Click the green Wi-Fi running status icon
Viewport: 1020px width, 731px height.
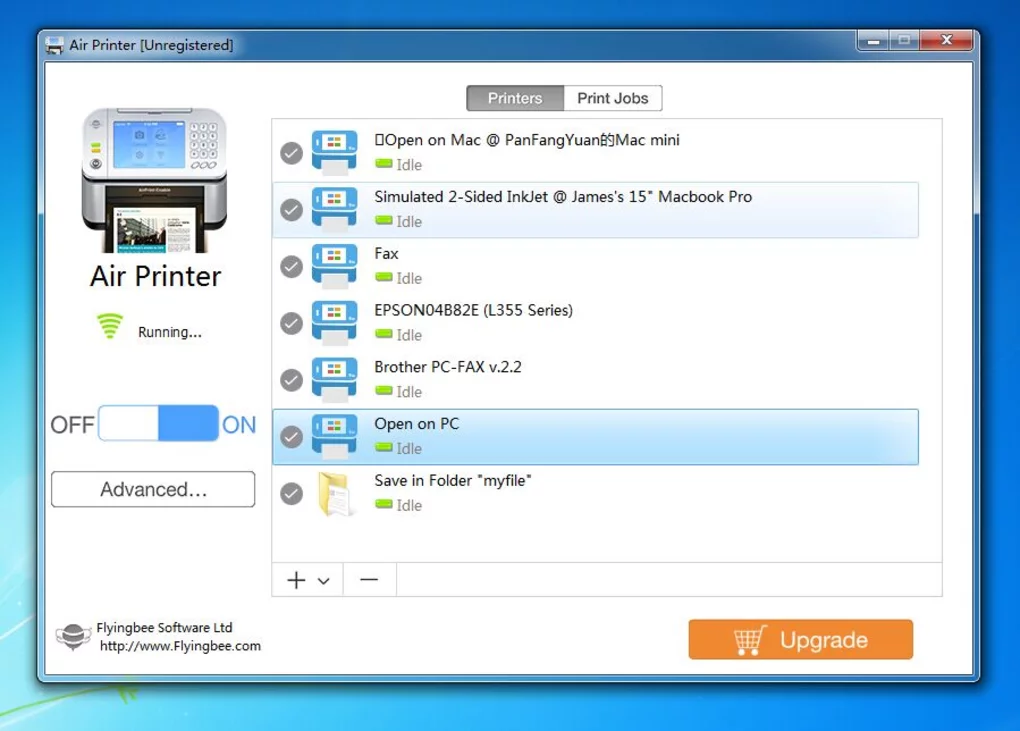(x=110, y=327)
